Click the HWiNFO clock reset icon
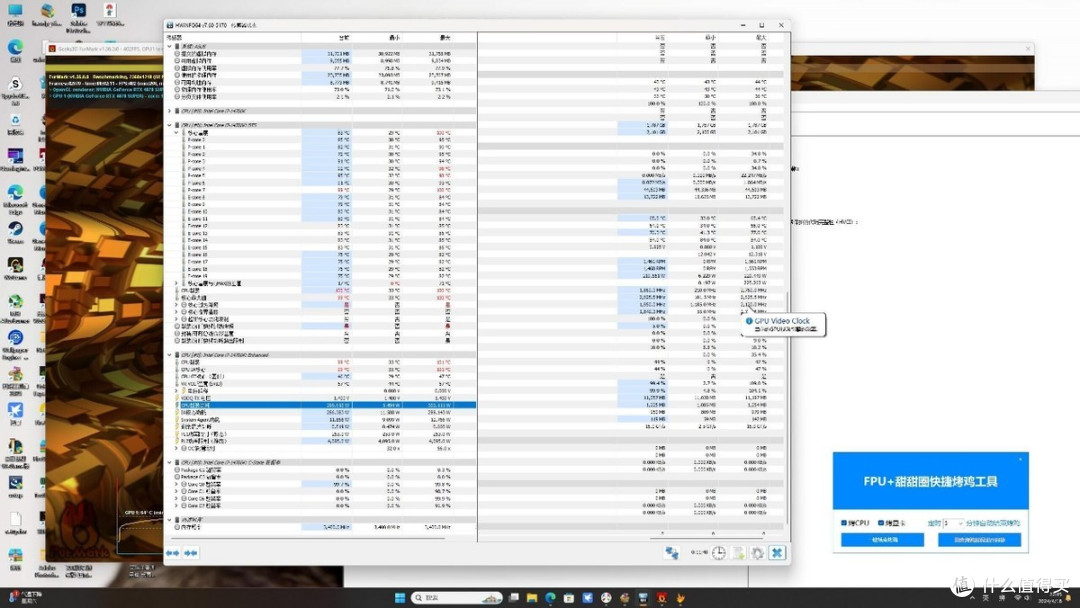 click(718, 553)
